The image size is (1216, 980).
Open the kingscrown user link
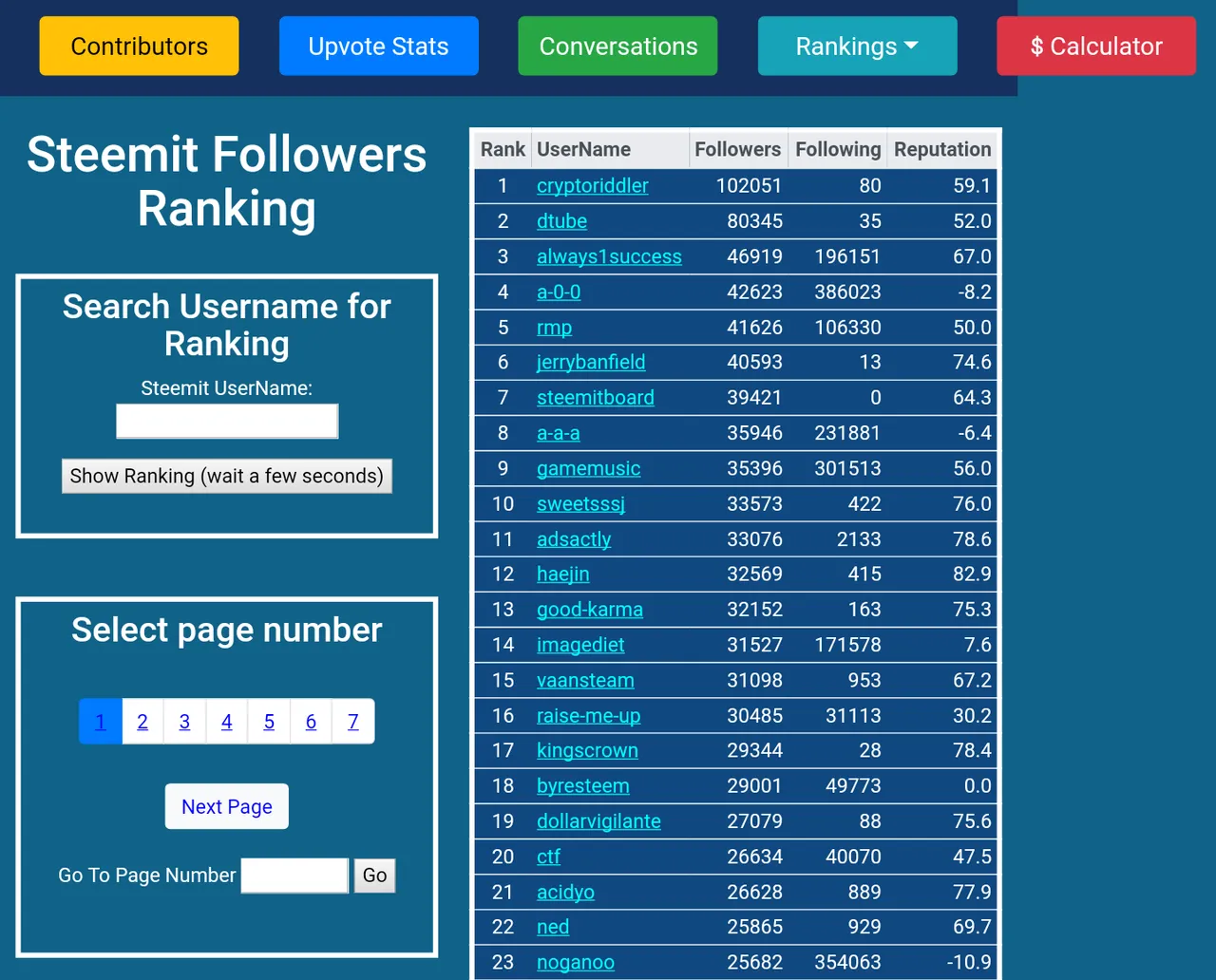click(x=587, y=750)
